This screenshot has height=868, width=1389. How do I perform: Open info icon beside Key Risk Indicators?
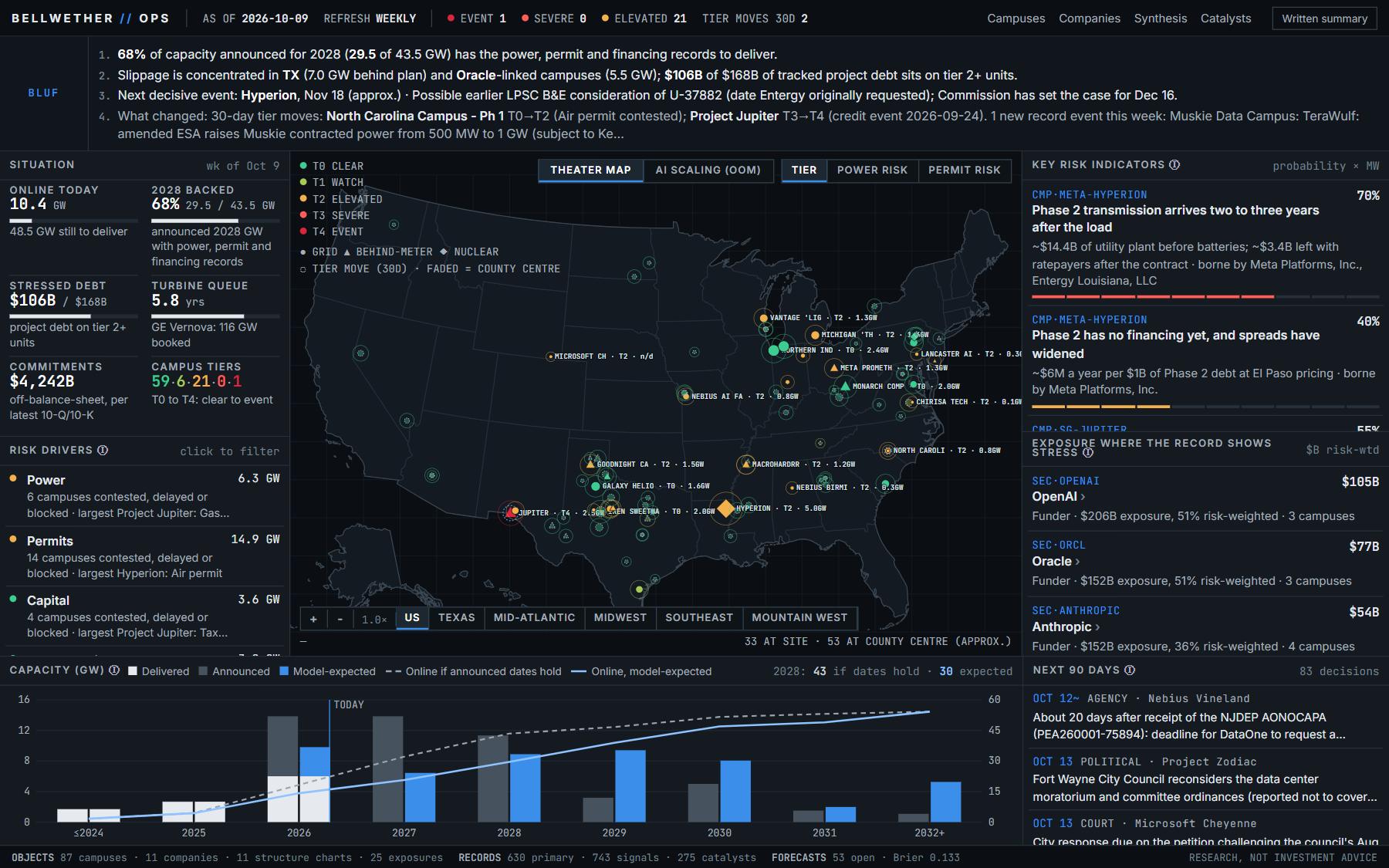[1174, 164]
